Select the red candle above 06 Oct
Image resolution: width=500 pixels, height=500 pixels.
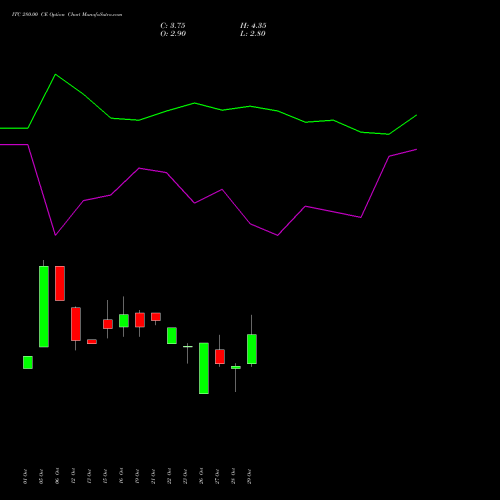click(60, 283)
